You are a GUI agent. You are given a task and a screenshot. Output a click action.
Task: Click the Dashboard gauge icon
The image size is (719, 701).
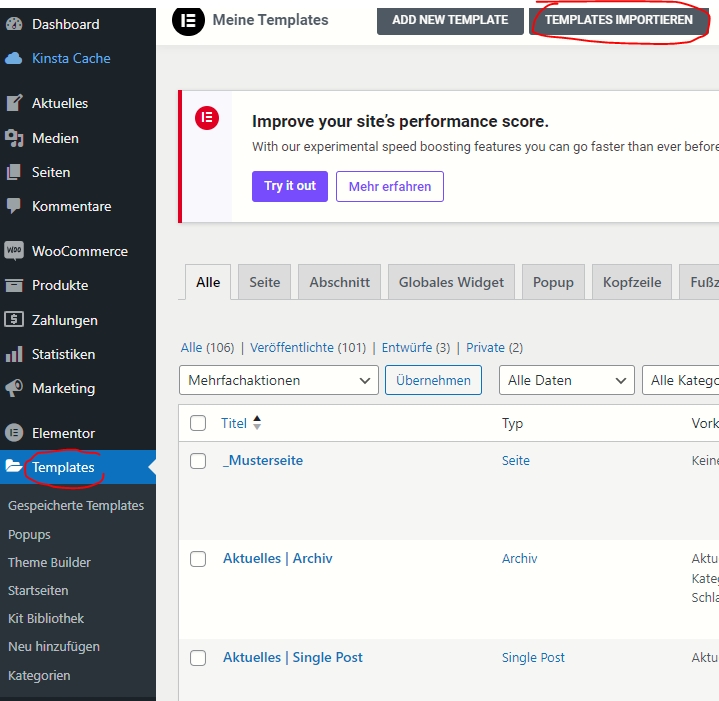point(14,24)
